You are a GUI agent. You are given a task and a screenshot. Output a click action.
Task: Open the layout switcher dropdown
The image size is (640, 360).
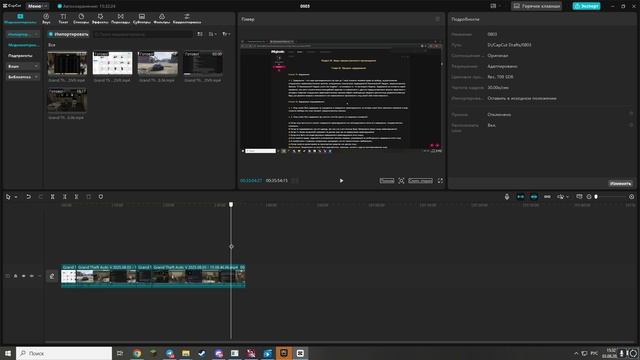click(495, 6)
